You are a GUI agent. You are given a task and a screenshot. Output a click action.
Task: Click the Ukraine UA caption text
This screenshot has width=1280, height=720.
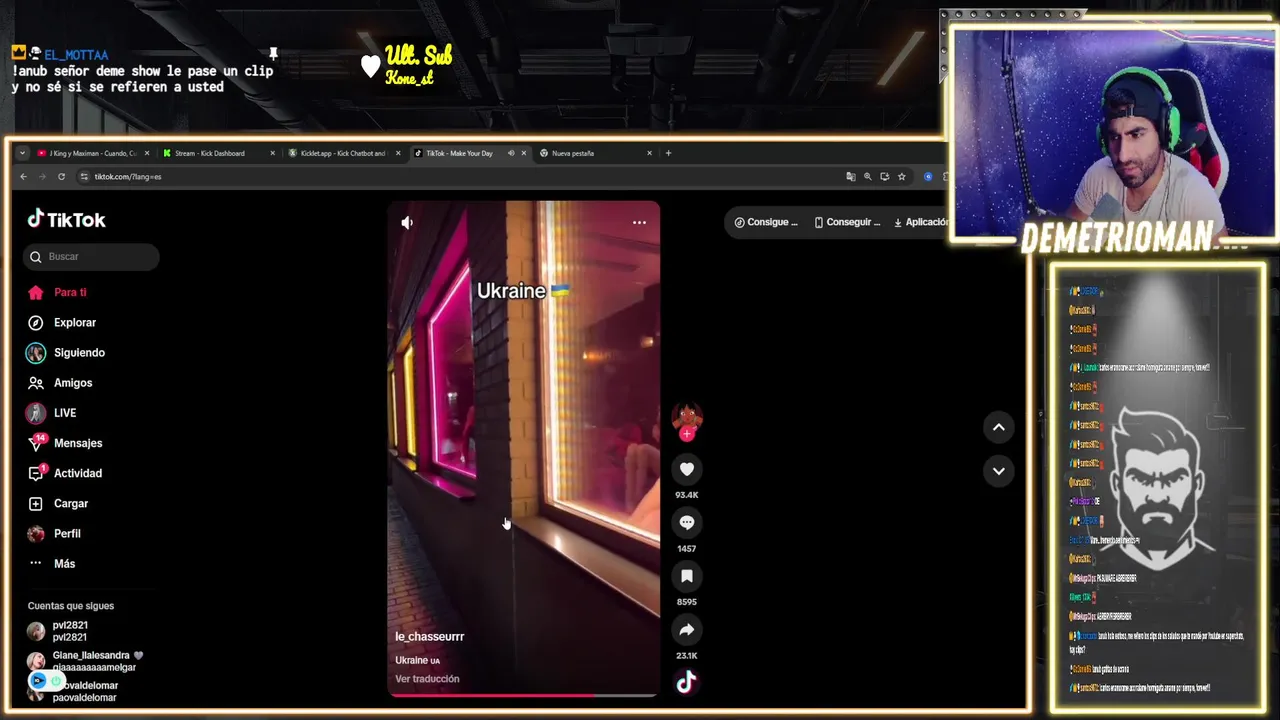pyautogui.click(x=417, y=660)
